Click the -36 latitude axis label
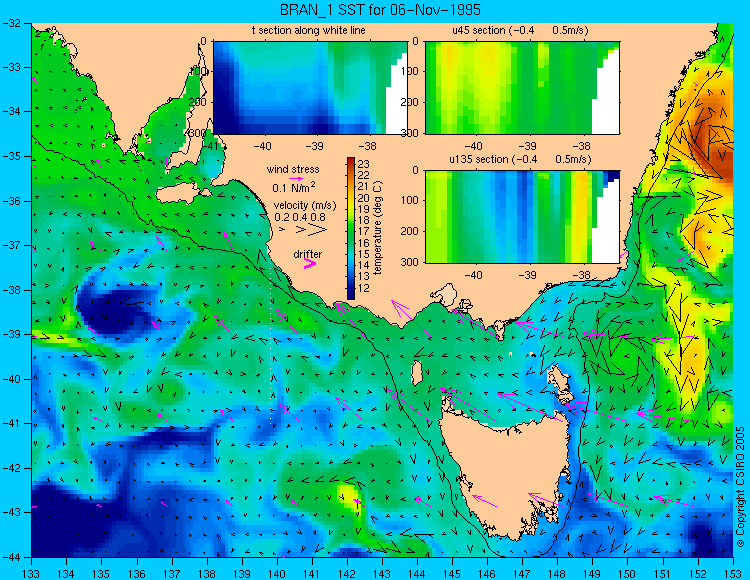Image resolution: width=750 pixels, height=580 pixels. click(11, 201)
